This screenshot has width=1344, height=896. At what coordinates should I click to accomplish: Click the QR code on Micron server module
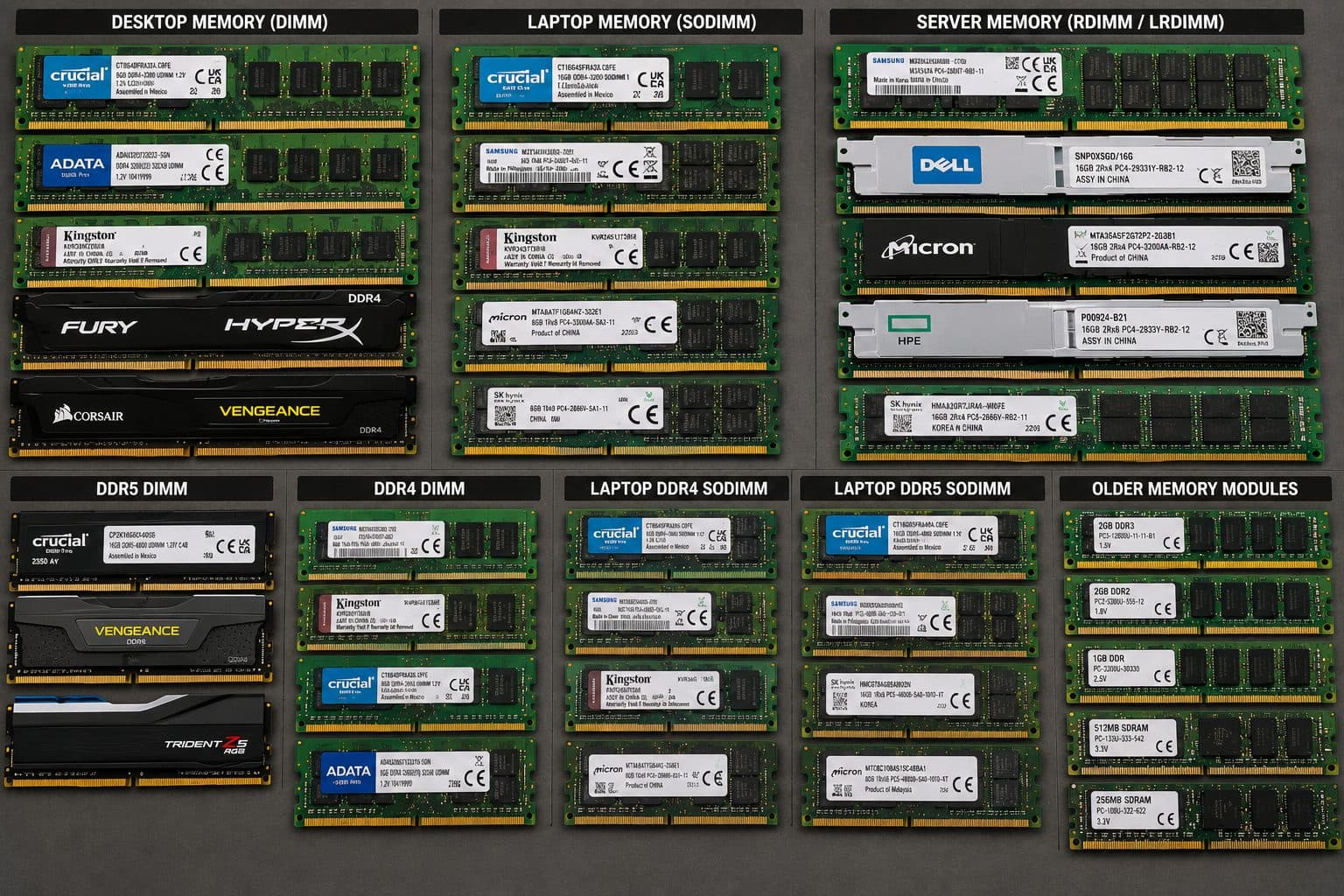coord(1268,251)
